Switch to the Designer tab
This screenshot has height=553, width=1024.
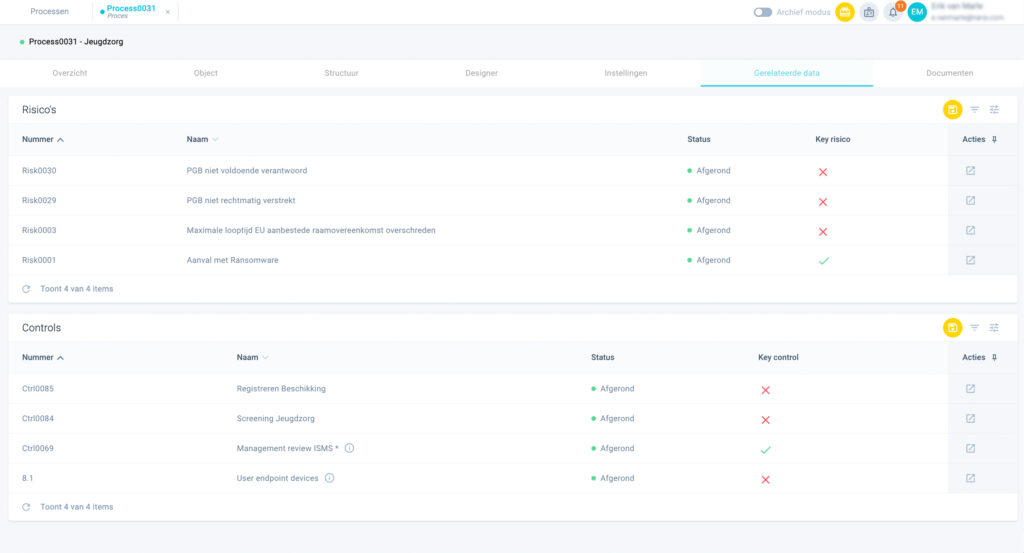tap(481, 73)
